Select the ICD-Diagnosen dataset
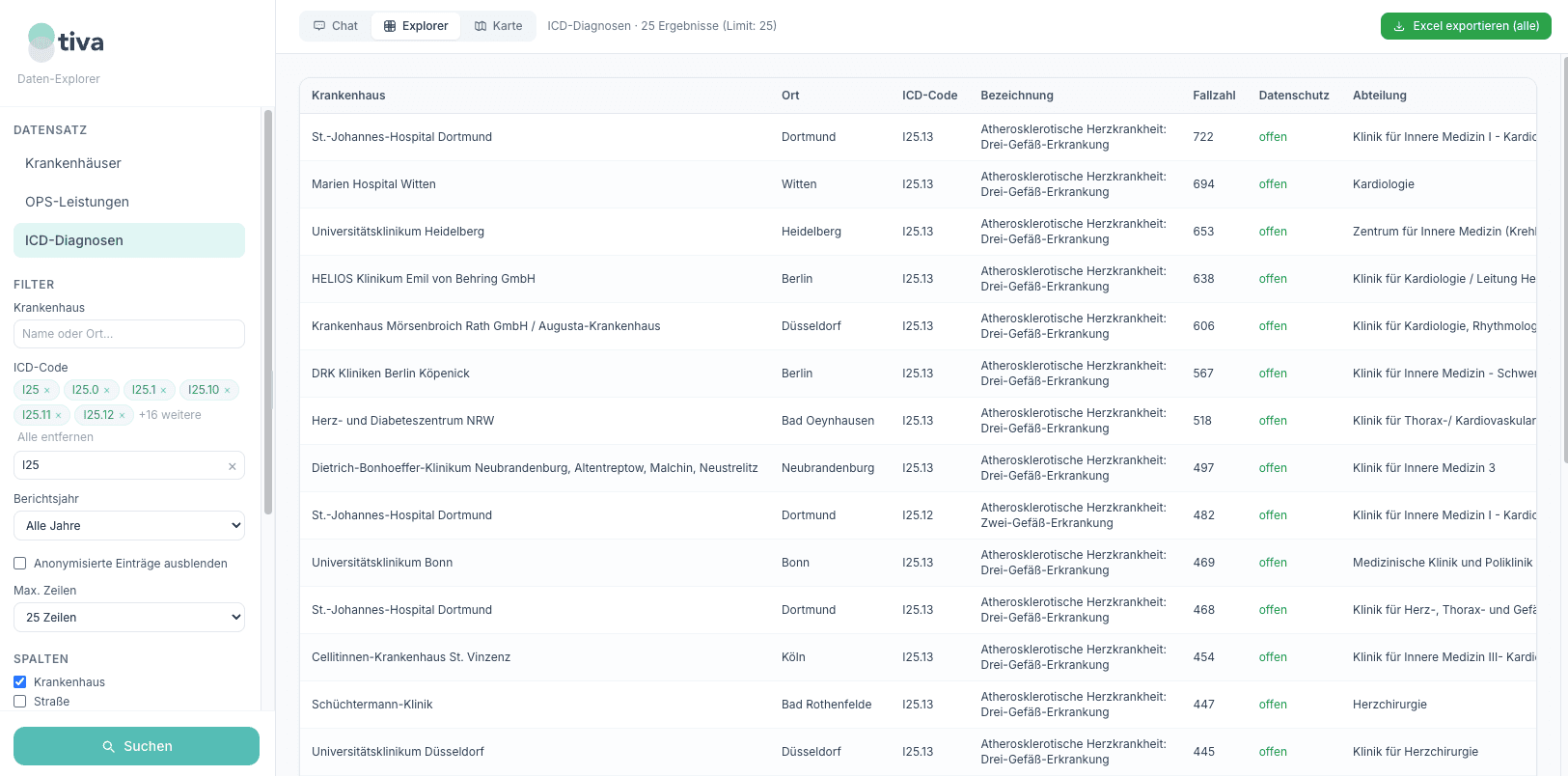The width and height of the screenshot is (1568, 776). click(129, 240)
